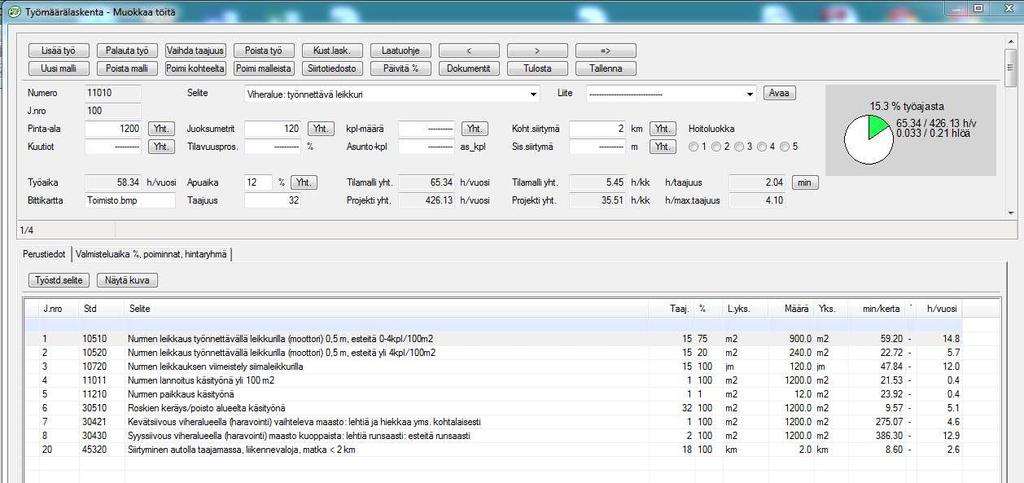1024x483 pixels.
Task: Click the Juoksumetrit input field
Action: pyautogui.click(x=274, y=129)
